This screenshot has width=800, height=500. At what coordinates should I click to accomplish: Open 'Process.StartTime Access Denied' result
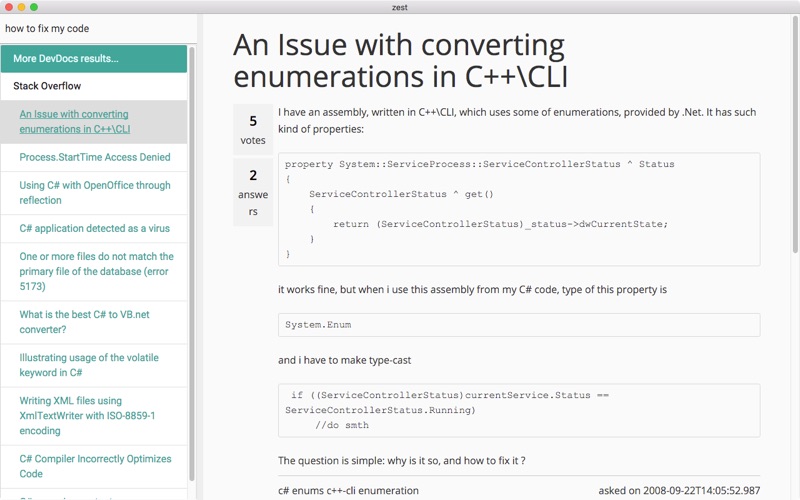coord(94,157)
